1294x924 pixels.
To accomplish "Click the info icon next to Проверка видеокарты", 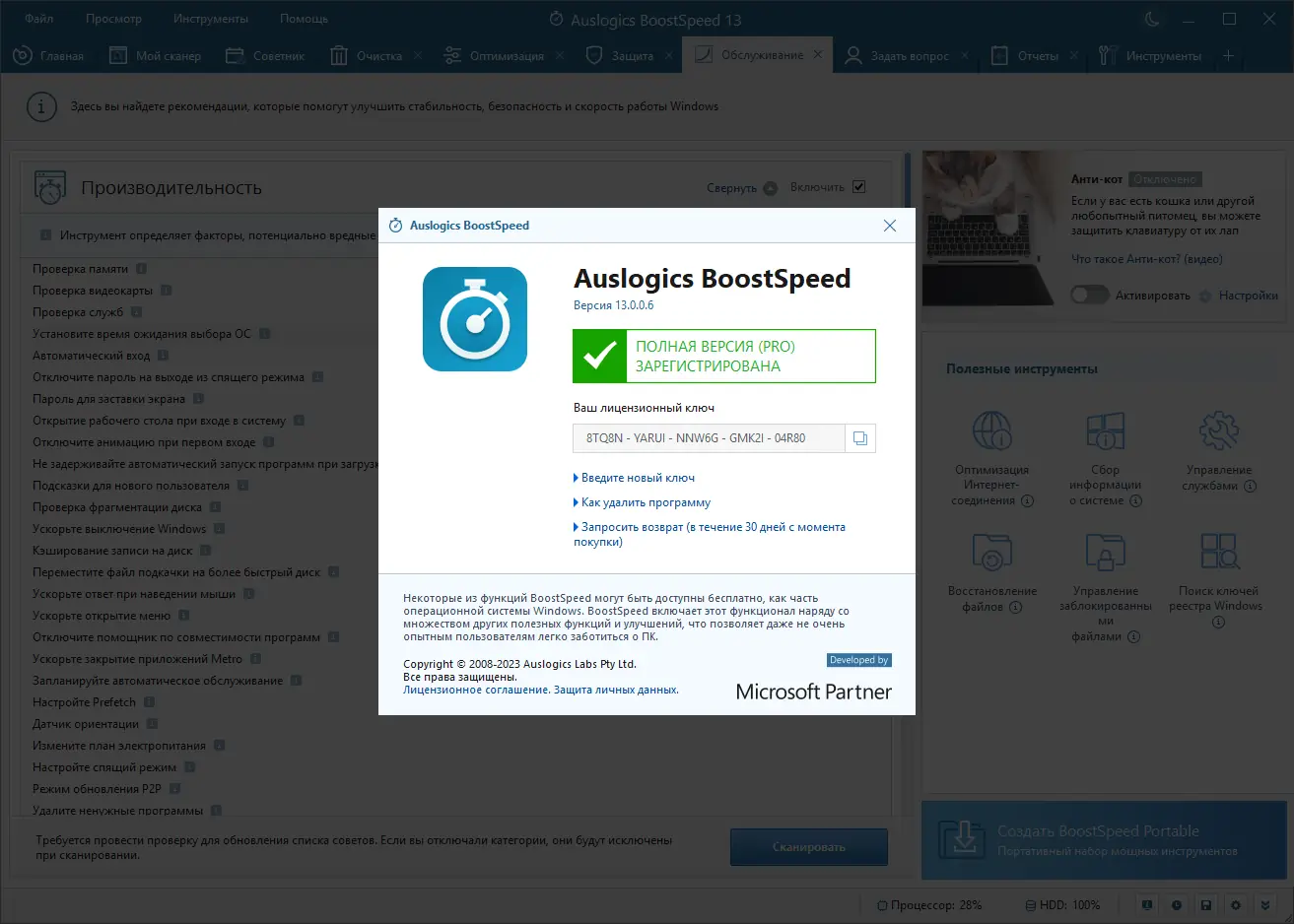I will pos(167,291).
